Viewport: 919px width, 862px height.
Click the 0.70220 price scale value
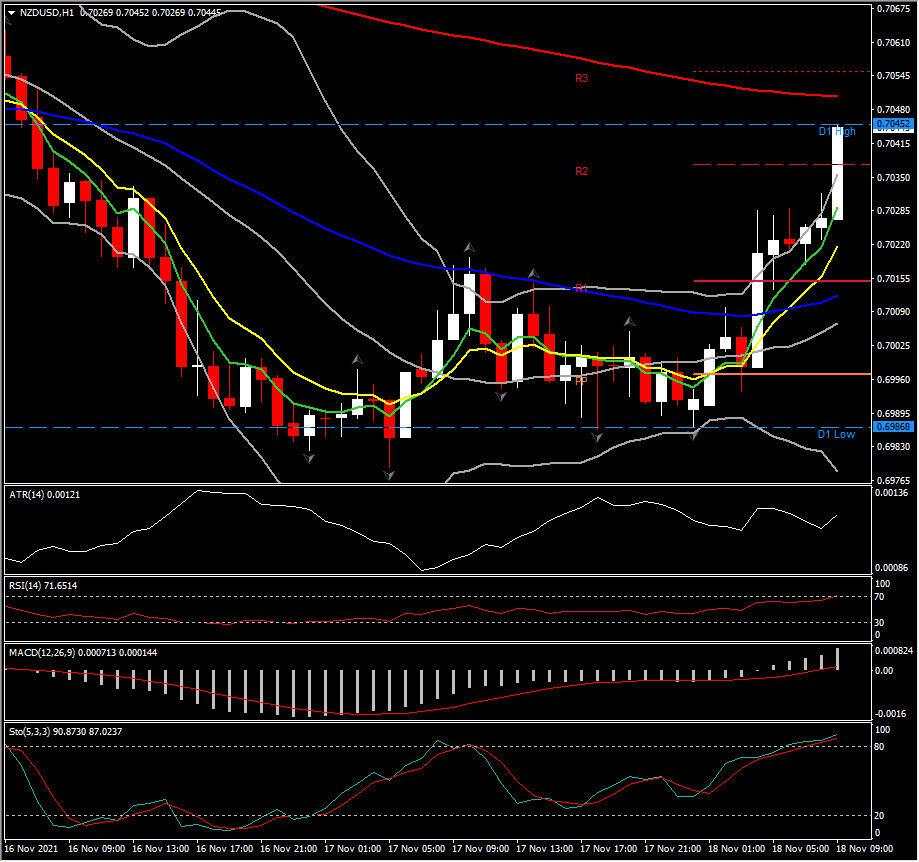[x=893, y=244]
